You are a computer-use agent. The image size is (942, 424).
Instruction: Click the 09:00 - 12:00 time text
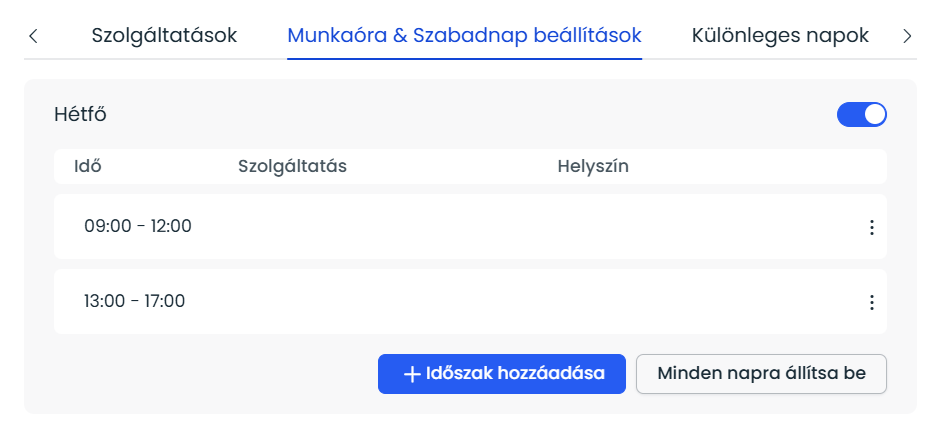pos(138,227)
